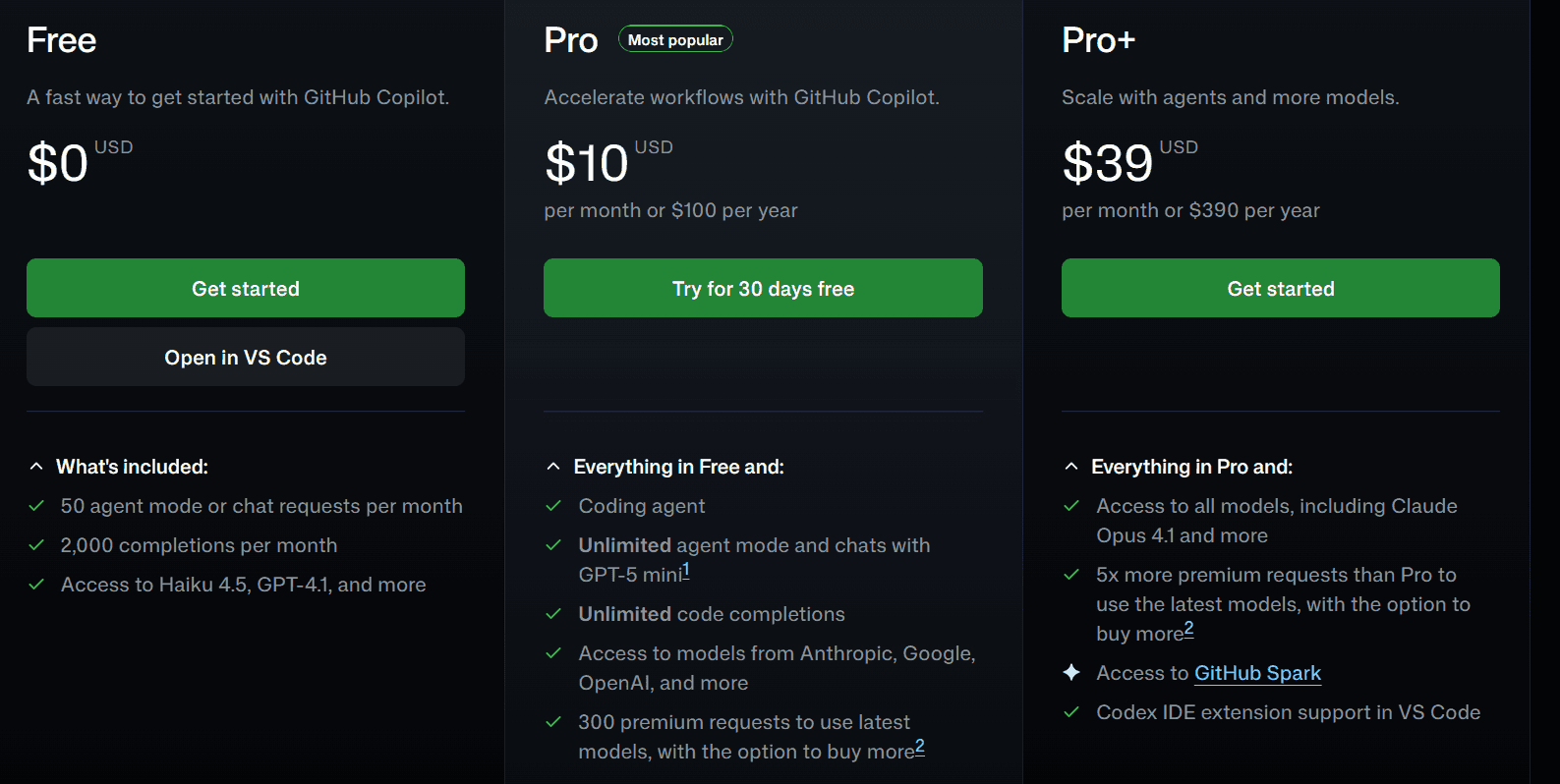Select the Pro+ plan heading
This screenshot has width=1560, height=784.
[1098, 39]
